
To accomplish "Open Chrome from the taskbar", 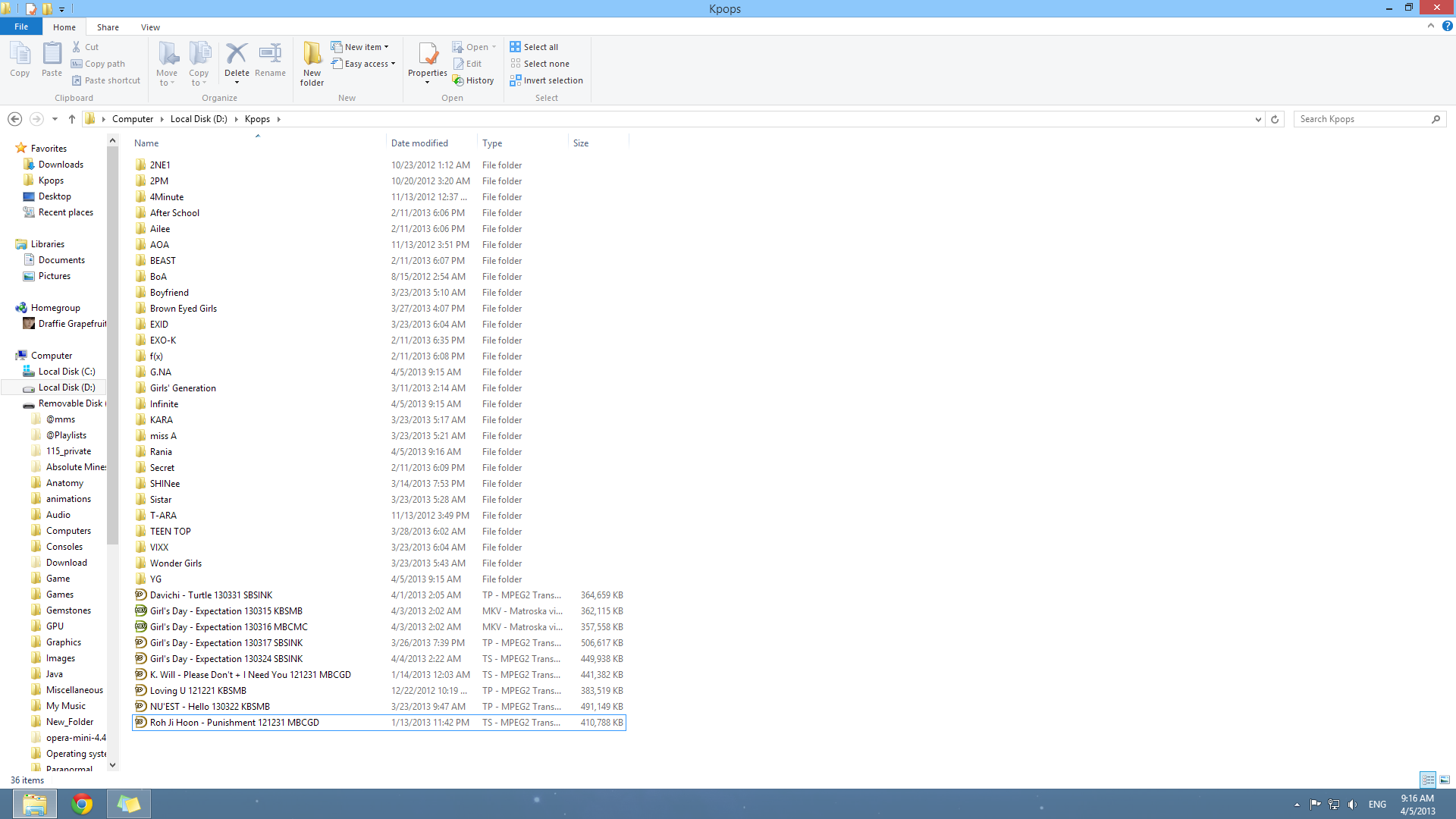I will coord(82,804).
